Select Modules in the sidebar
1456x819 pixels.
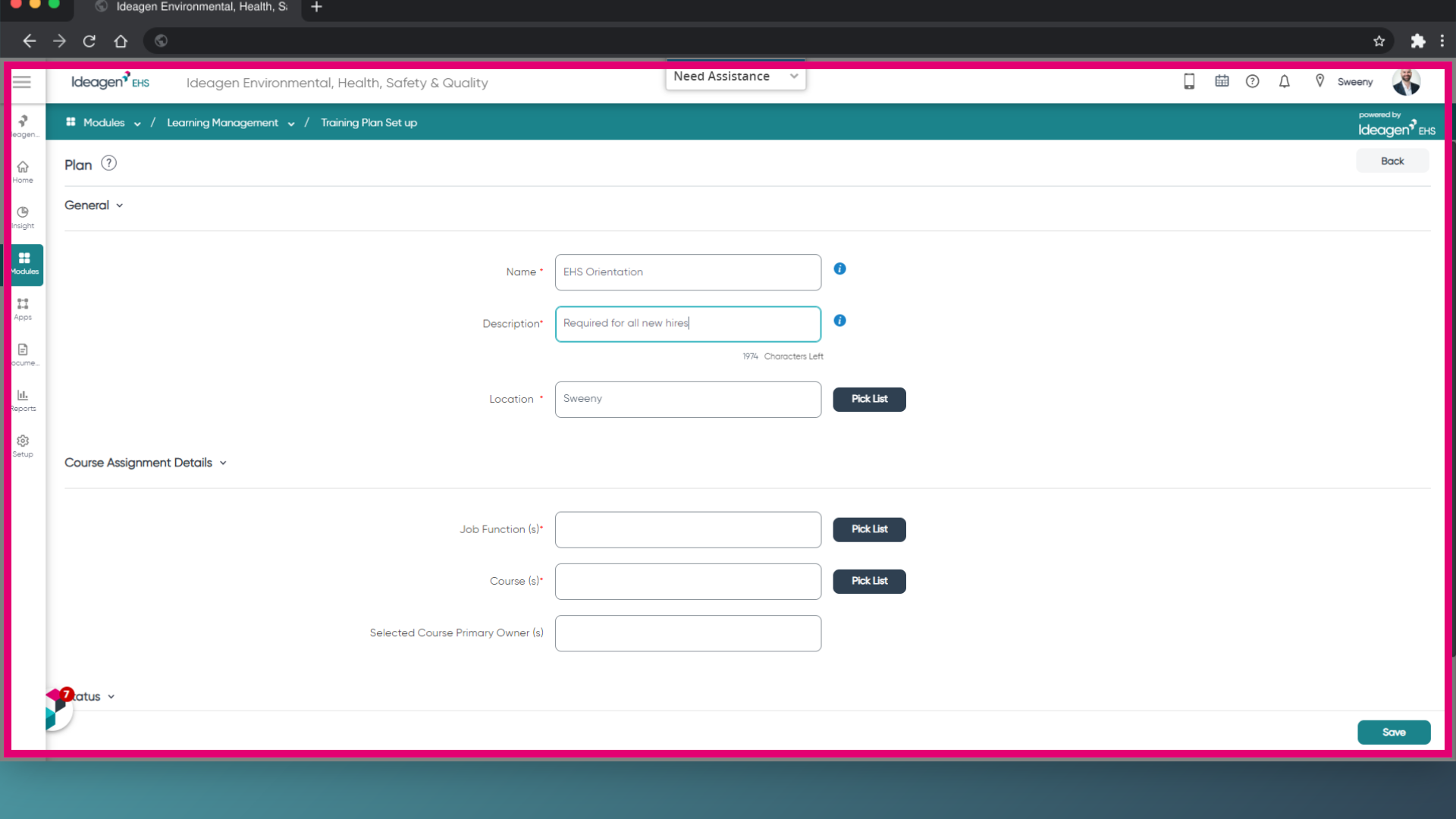click(x=24, y=264)
